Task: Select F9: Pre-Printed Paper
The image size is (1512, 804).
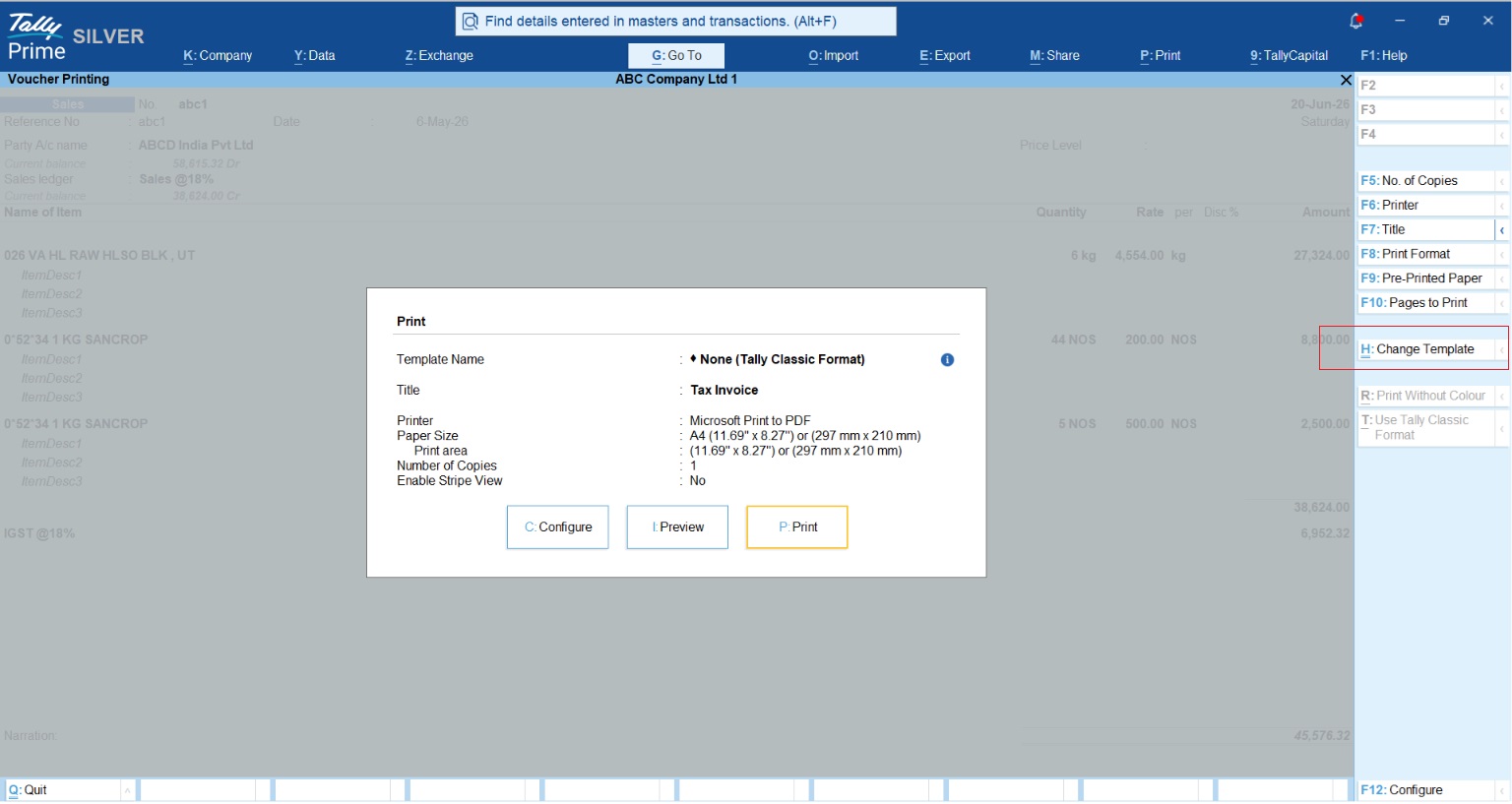Action: coord(1426,278)
